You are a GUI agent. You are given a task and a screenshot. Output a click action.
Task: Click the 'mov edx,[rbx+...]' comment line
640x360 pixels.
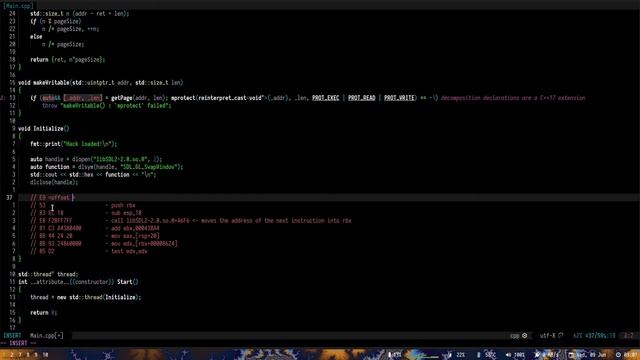(104, 244)
